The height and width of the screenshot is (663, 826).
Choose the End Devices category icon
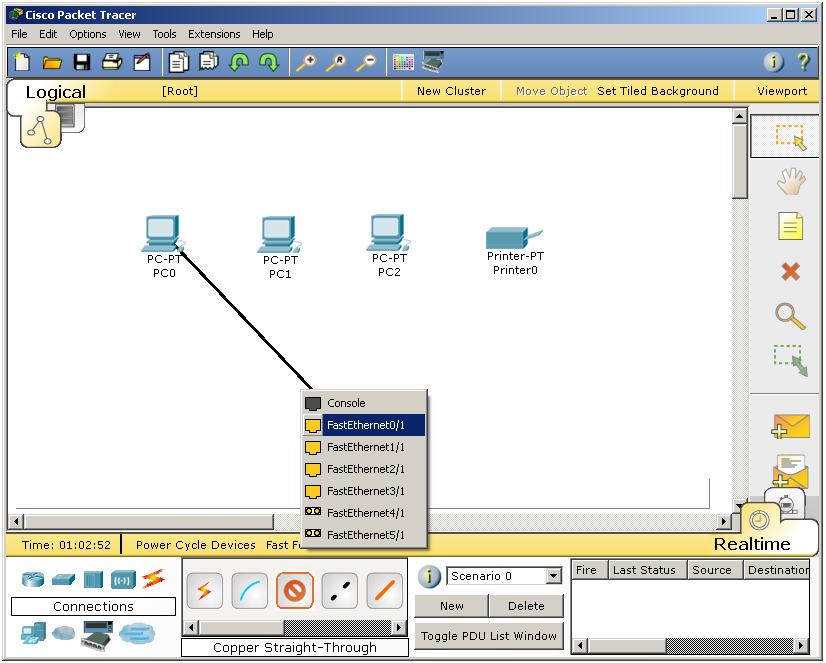[x=33, y=634]
